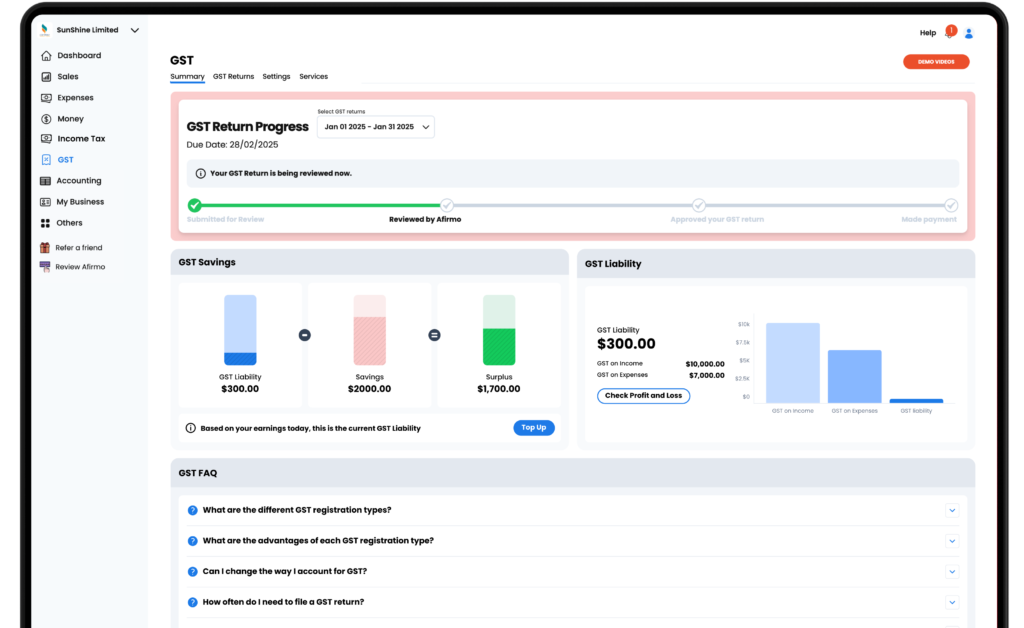Expand the SunShine Limited company switcher
Screen dimensions: 1024x628
point(135,30)
